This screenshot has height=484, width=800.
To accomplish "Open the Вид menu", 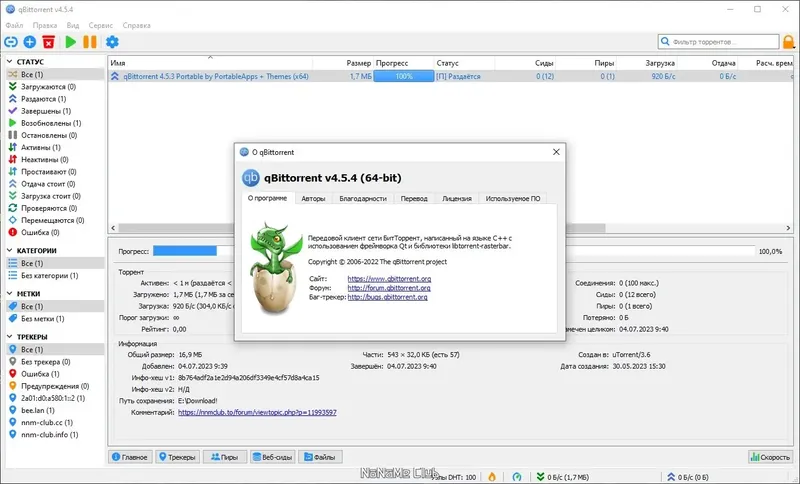I will click(x=73, y=25).
